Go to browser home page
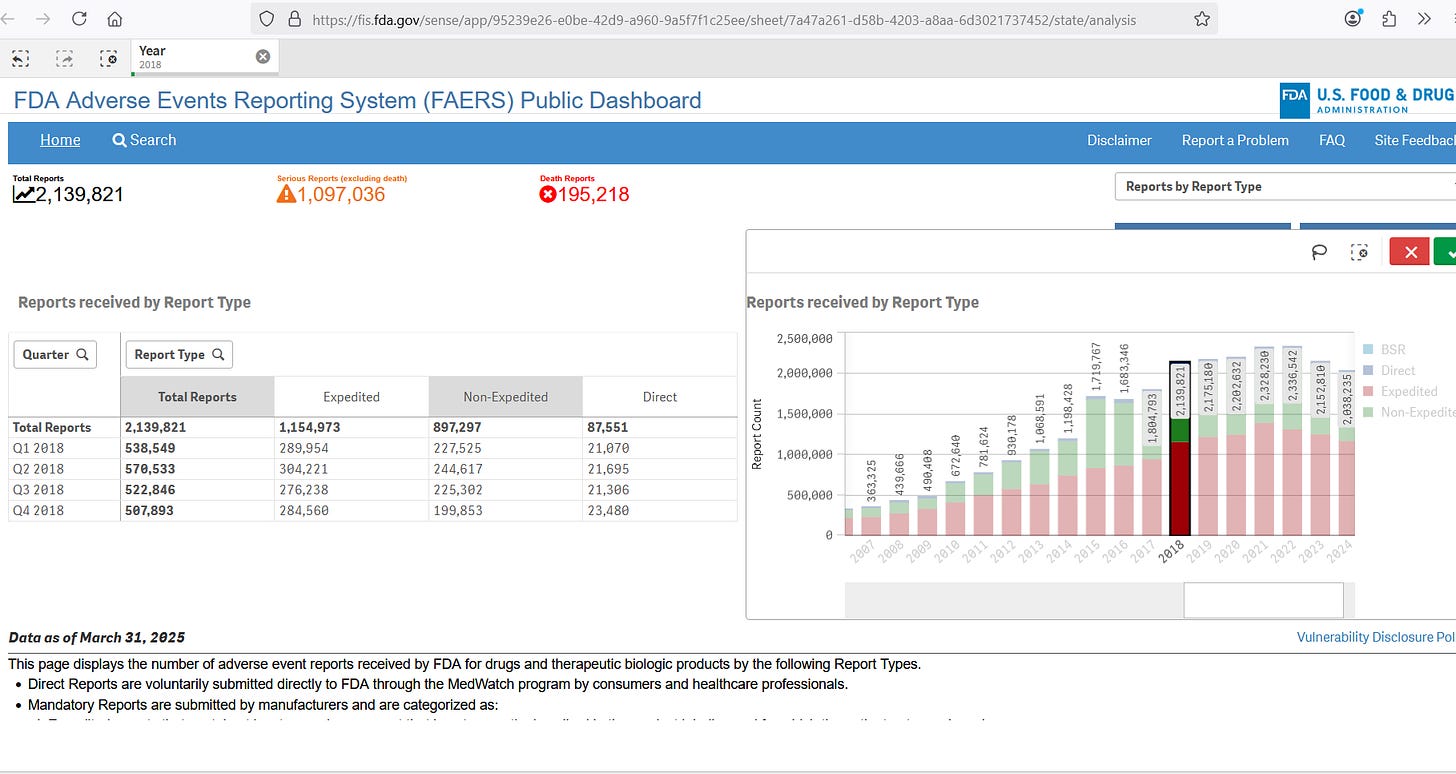The height and width of the screenshot is (774, 1456). [115, 19]
